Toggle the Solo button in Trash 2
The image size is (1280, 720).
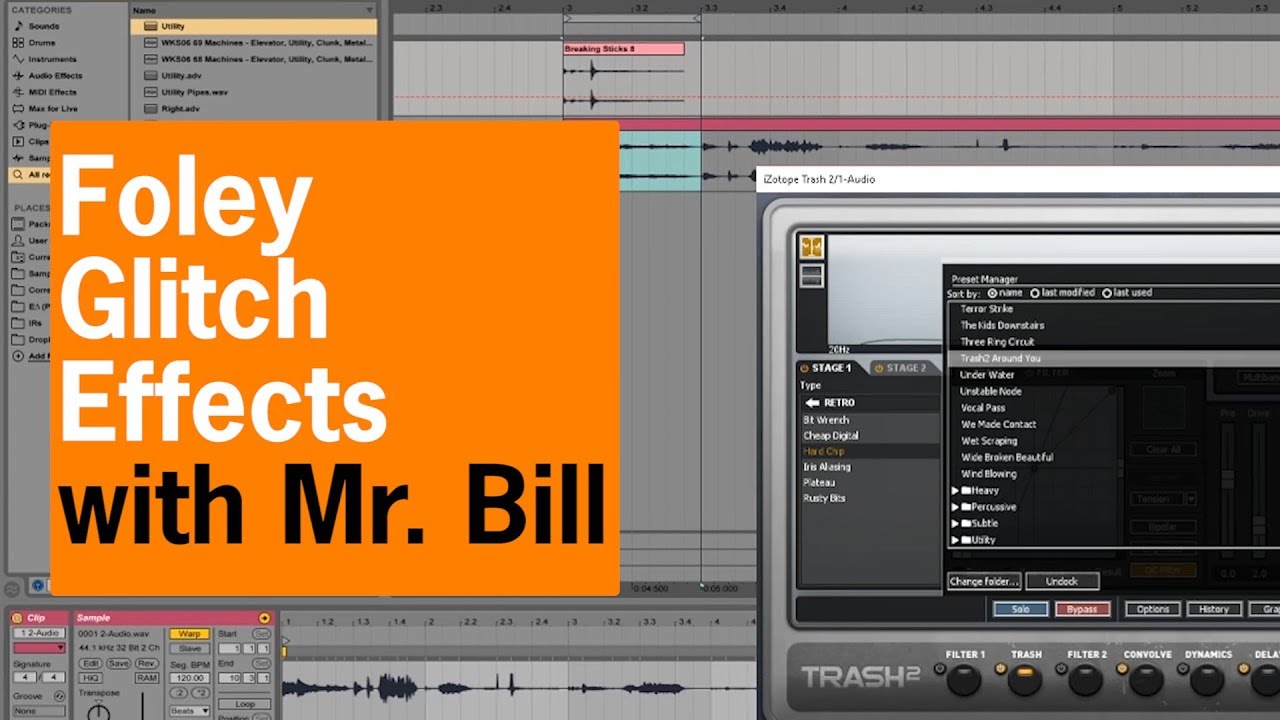click(x=1020, y=609)
